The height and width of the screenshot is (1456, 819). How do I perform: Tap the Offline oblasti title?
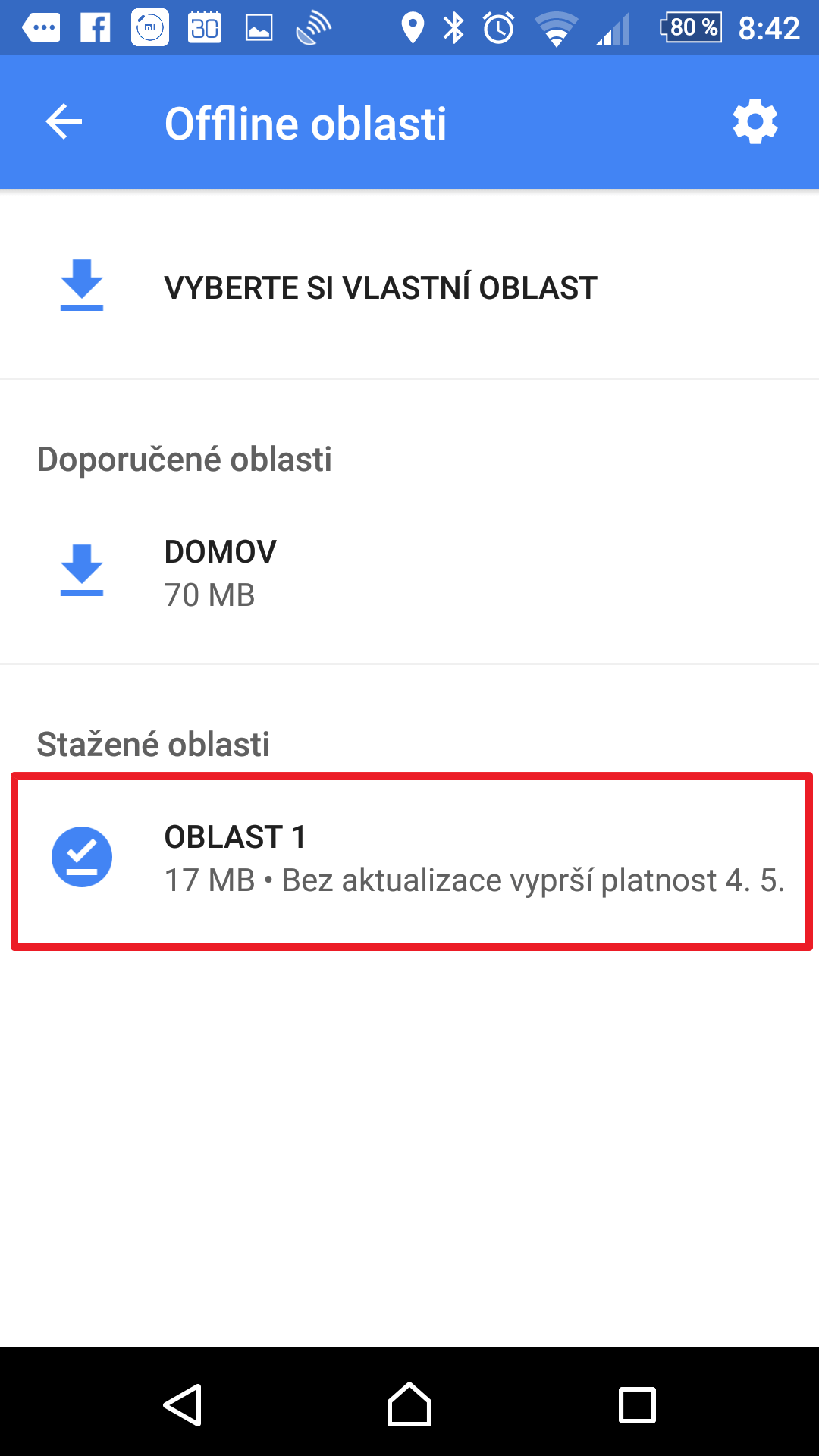click(x=306, y=124)
